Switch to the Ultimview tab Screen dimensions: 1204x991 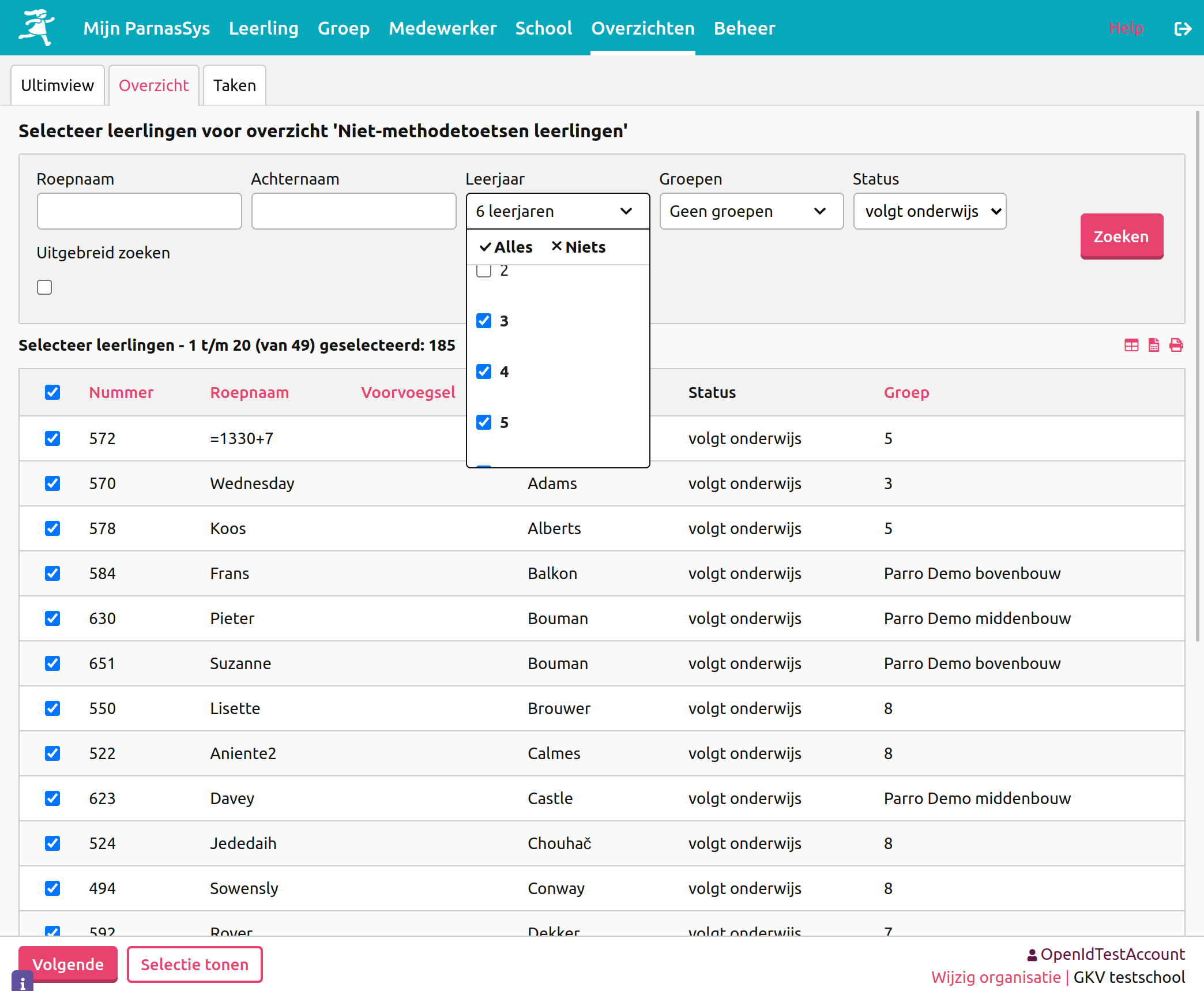(57, 85)
